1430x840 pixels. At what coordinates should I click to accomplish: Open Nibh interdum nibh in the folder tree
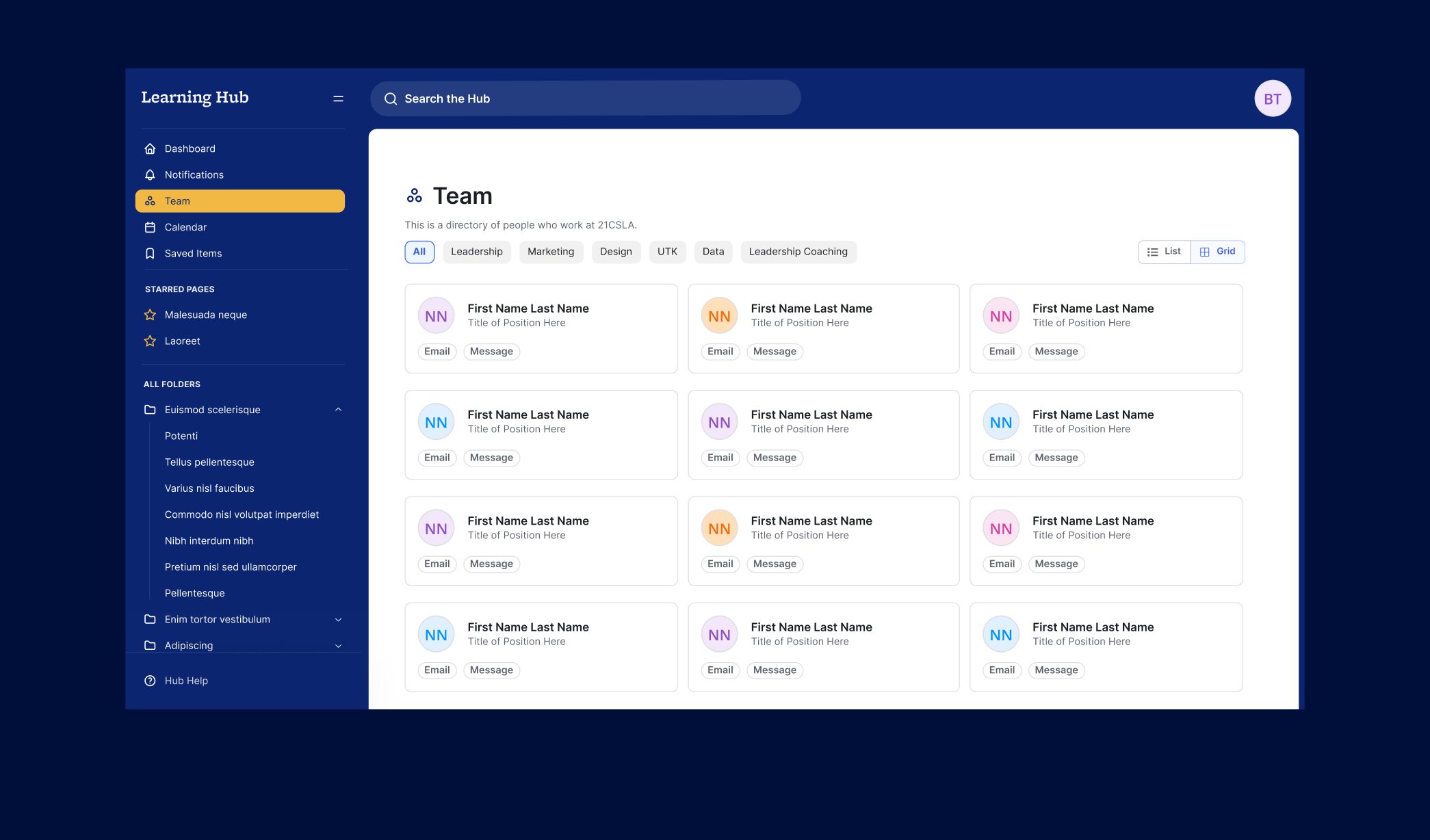[209, 540]
